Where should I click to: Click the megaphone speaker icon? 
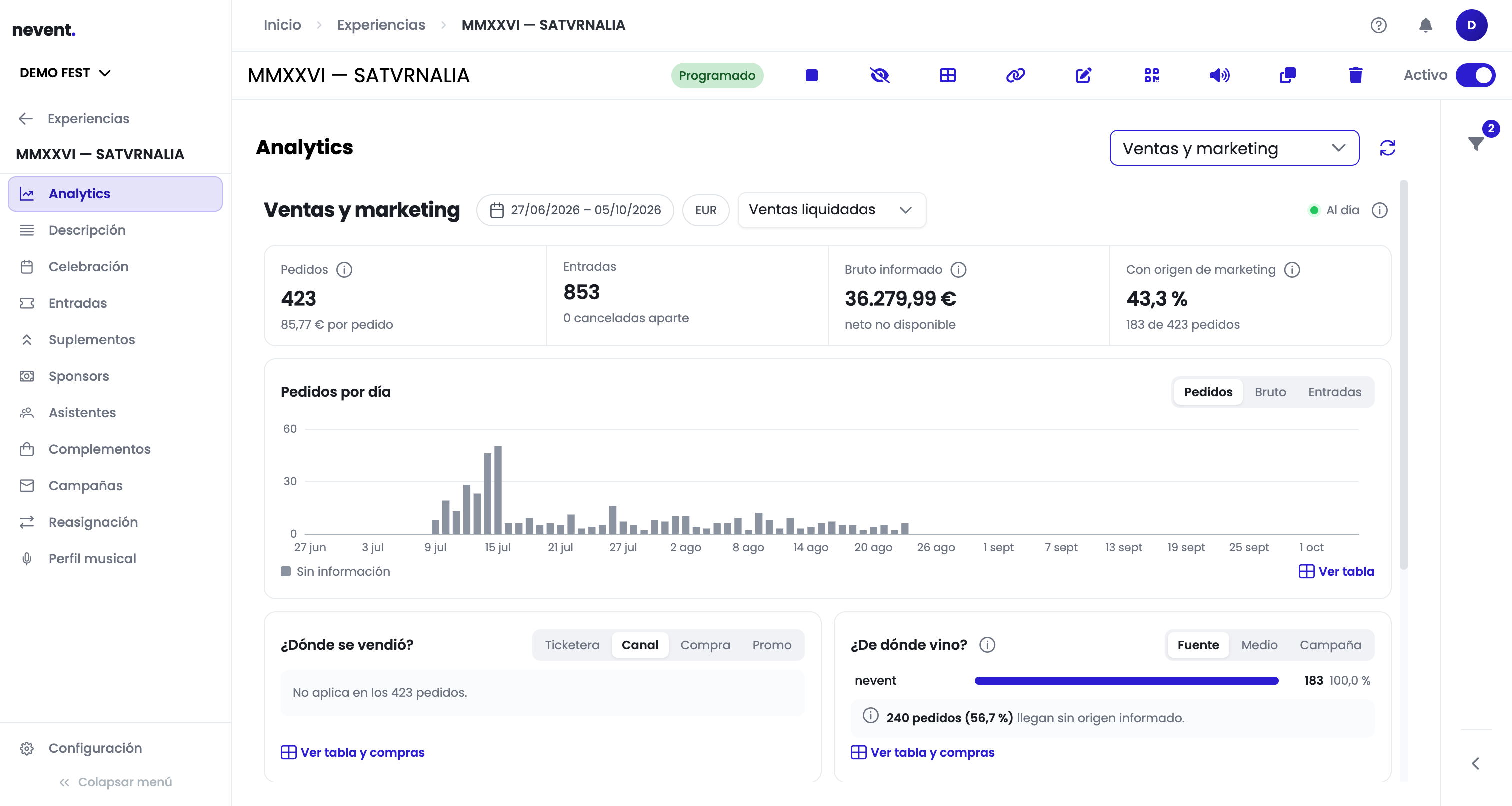pos(1219,75)
